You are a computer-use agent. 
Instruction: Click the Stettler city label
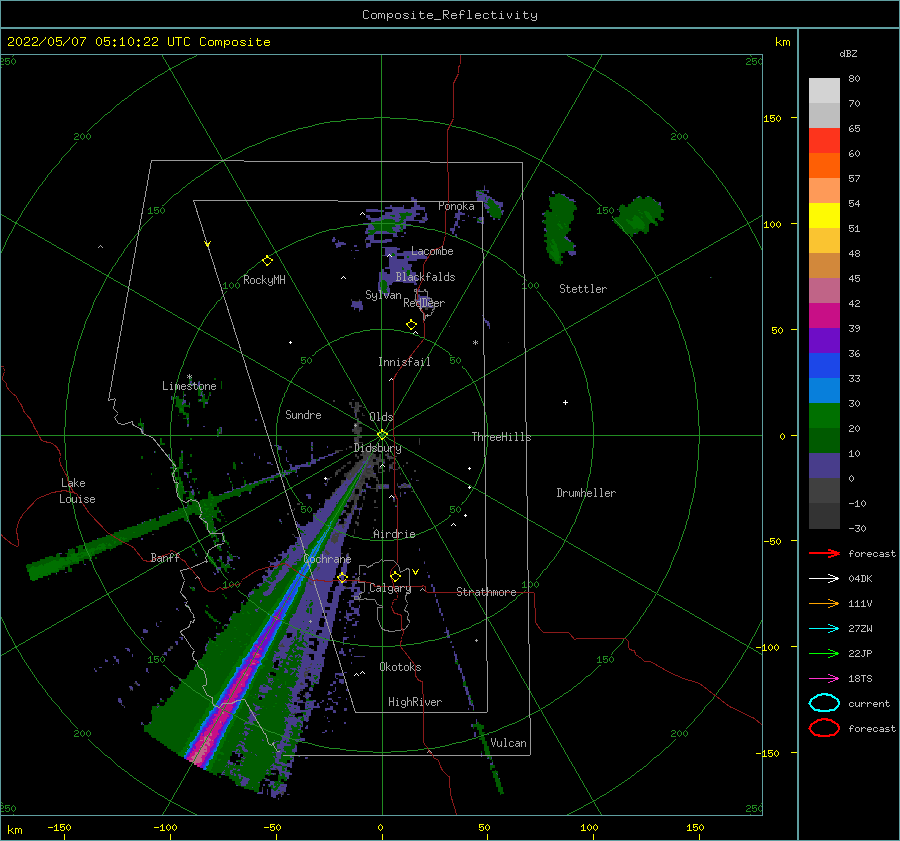click(583, 289)
